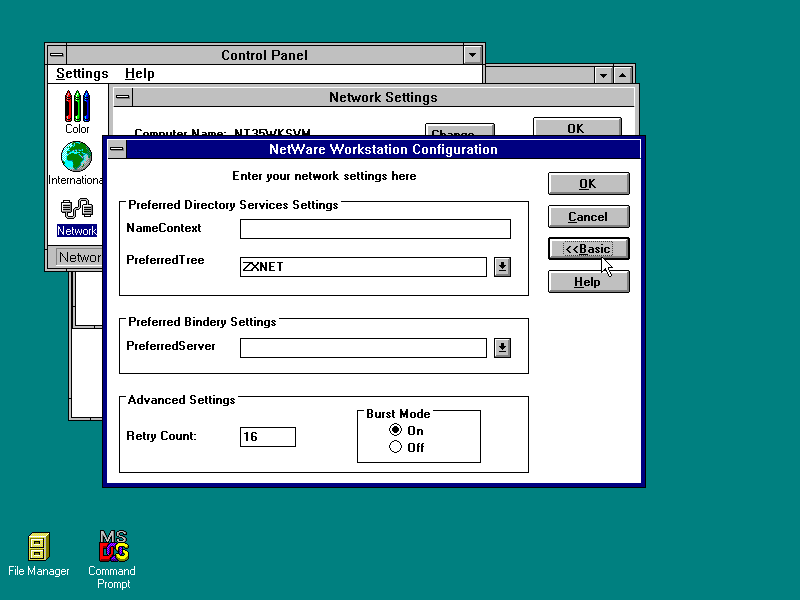Open Help for NetWare configuration
800x600 pixels.
click(588, 282)
